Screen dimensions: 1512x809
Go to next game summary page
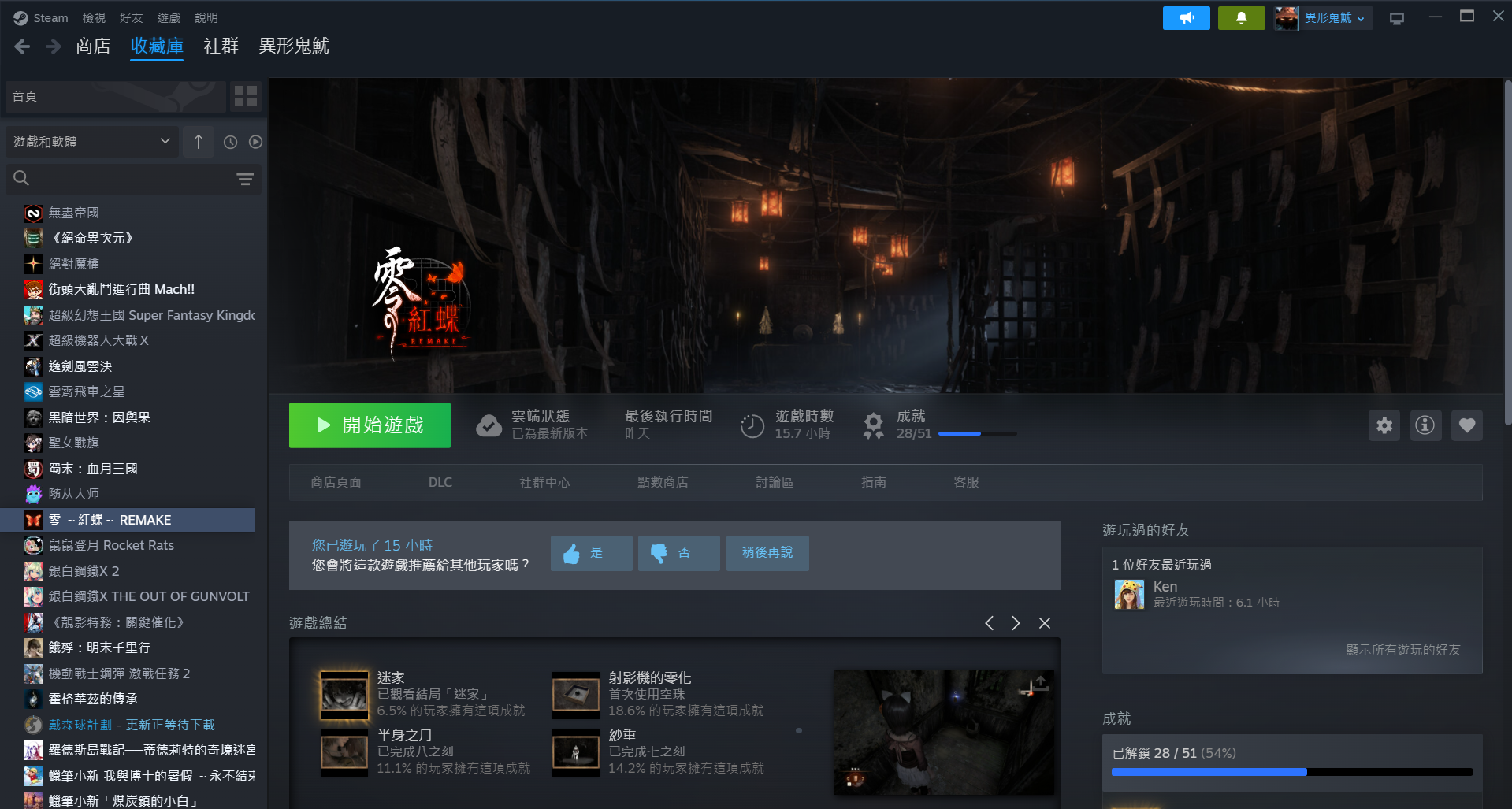pos(1016,623)
